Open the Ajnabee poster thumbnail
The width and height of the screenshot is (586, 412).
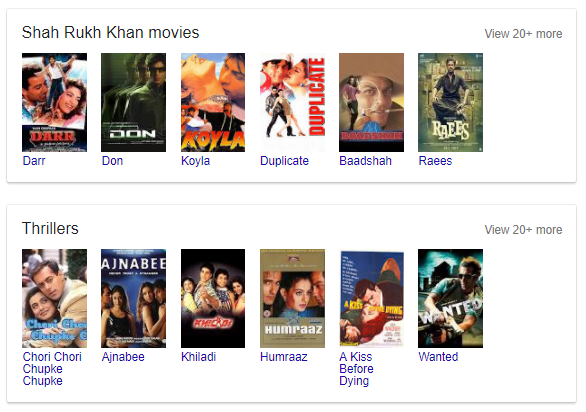(133, 298)
